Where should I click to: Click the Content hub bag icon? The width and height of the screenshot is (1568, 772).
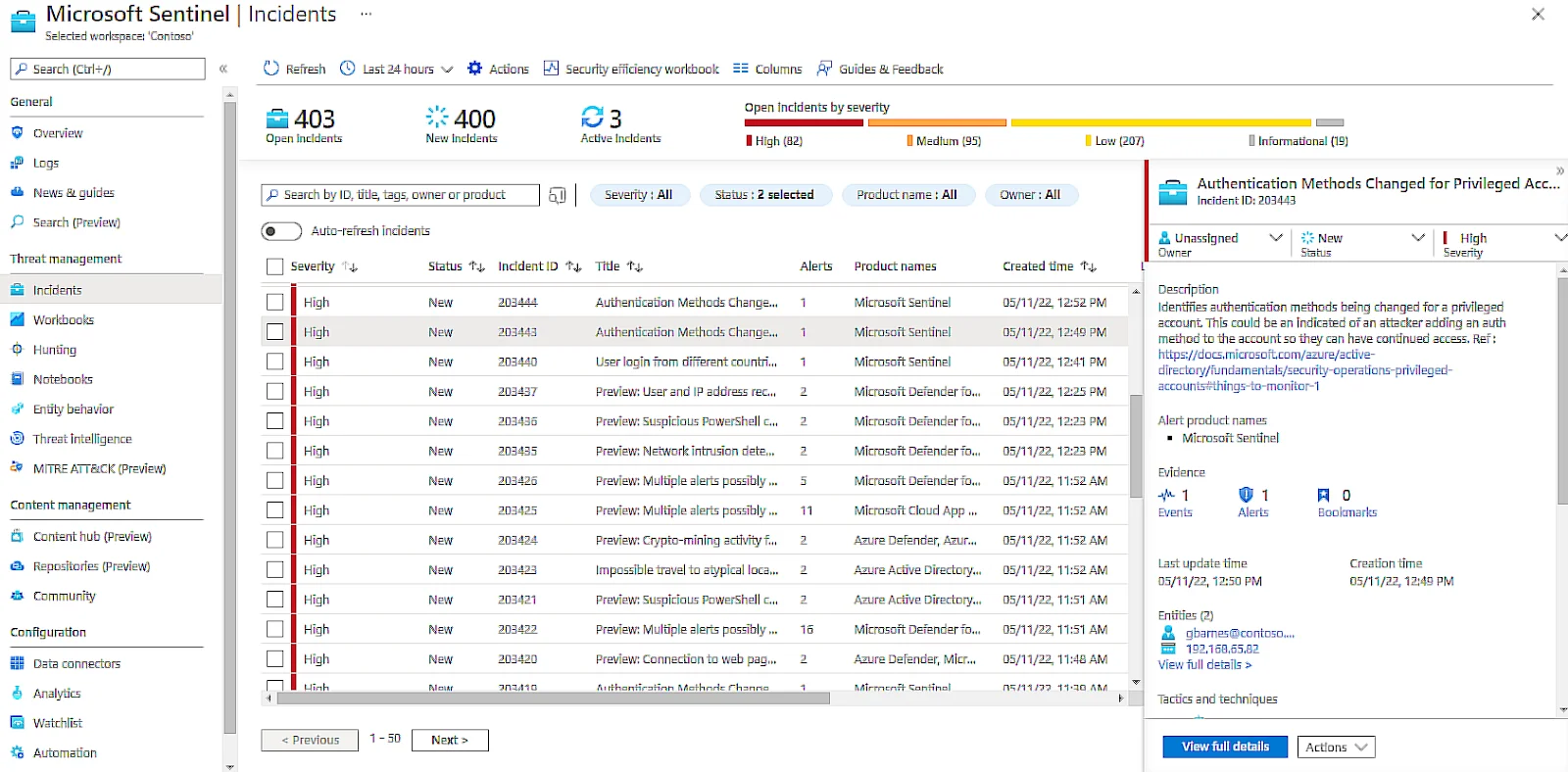click(x=17, y=536)
